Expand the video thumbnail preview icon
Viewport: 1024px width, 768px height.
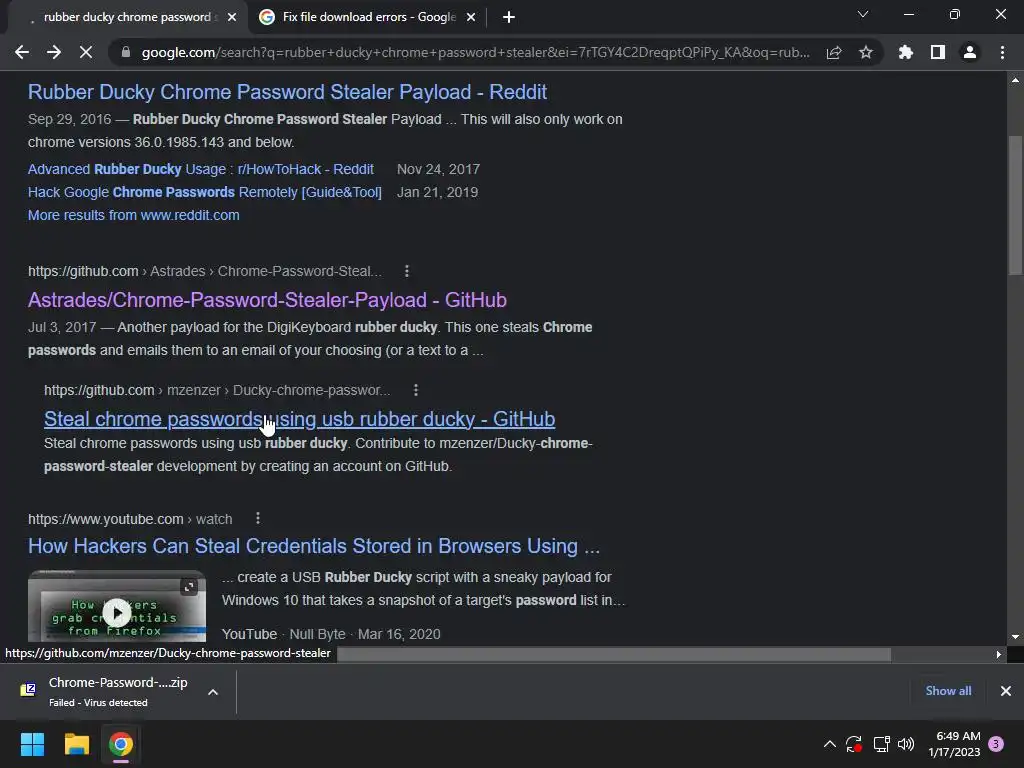pyautogui.click(x=189, y=586)
